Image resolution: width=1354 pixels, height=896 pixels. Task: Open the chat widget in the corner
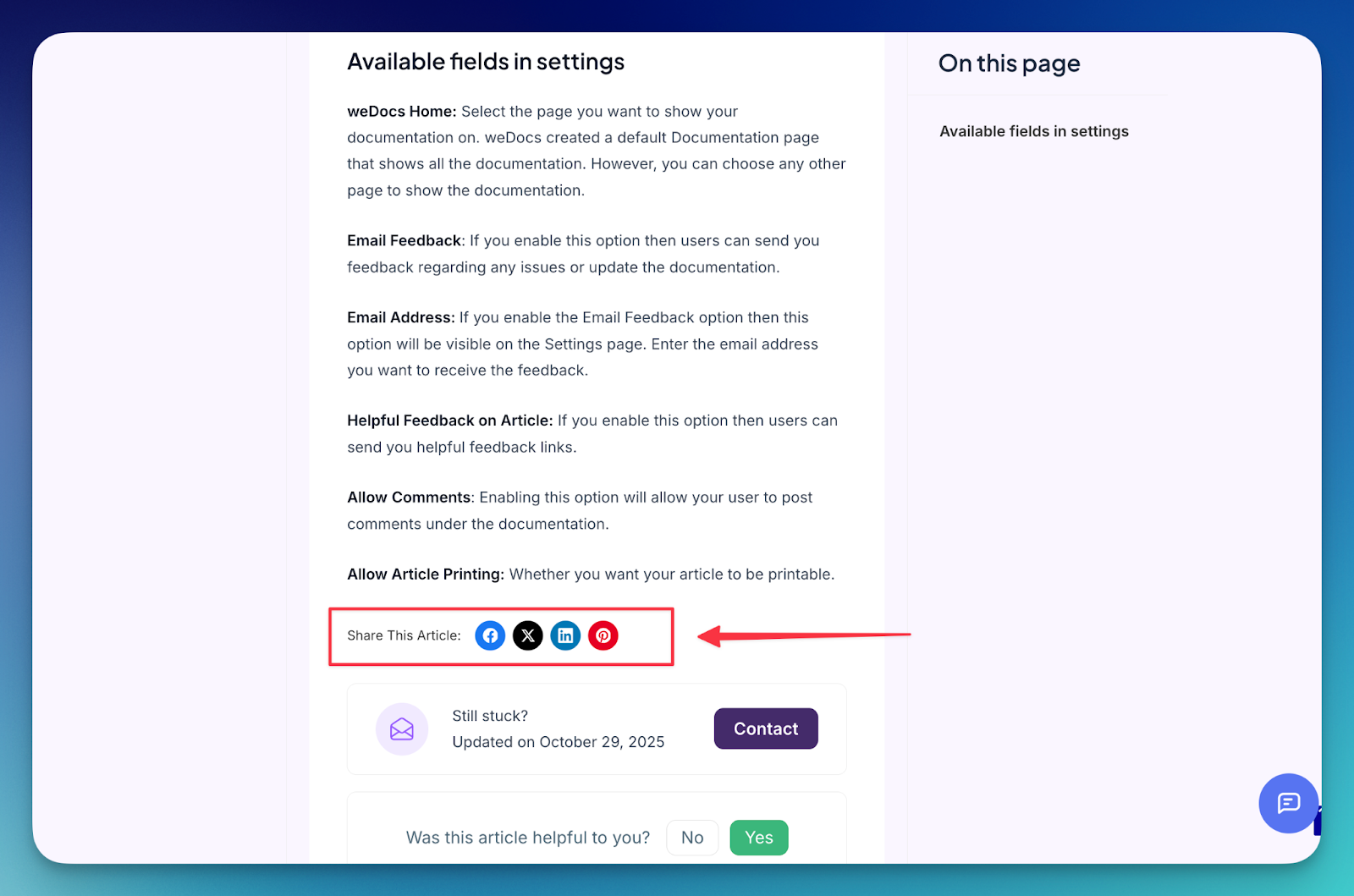(1287, 804)
